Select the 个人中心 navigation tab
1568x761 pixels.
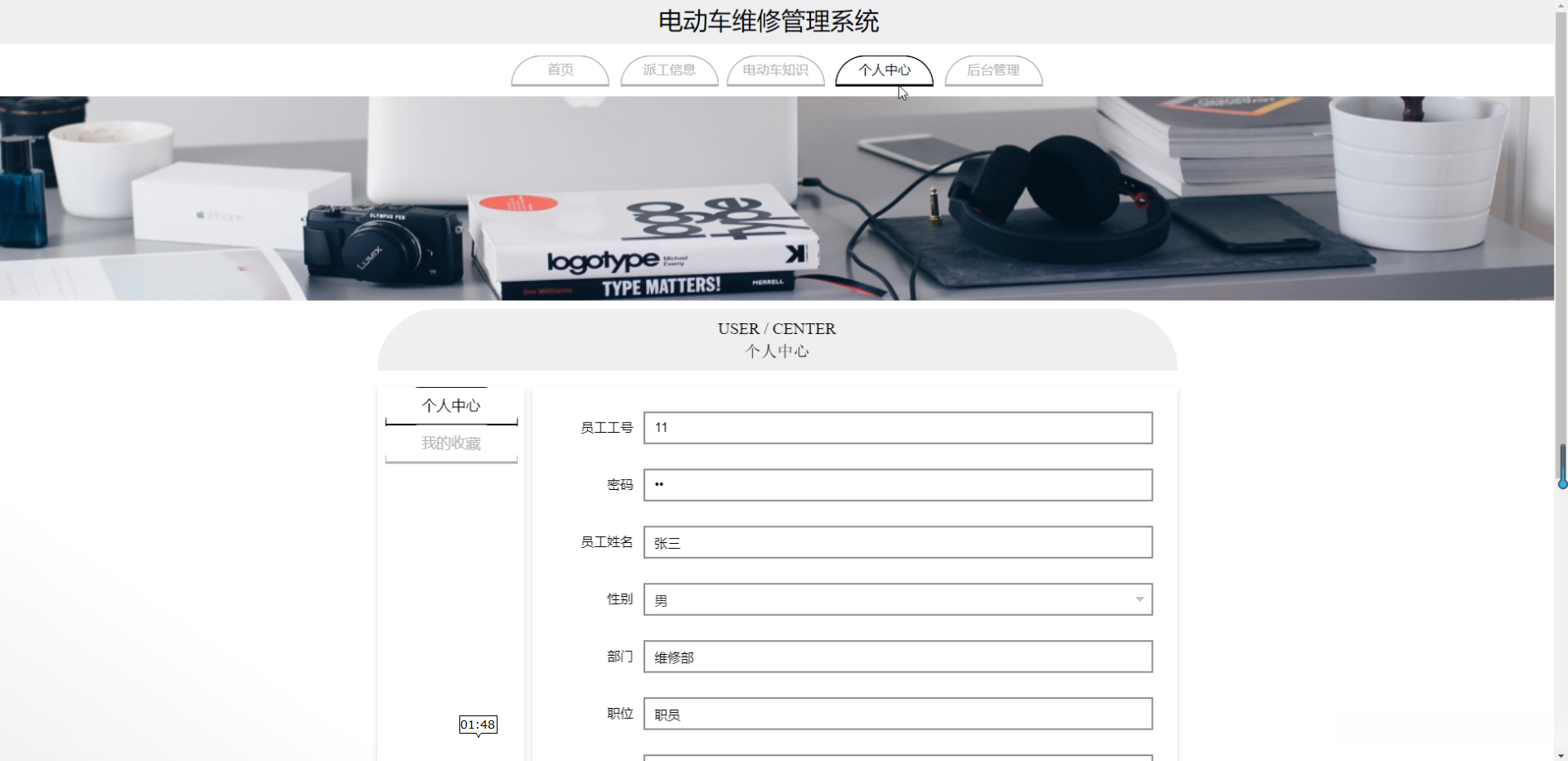[x=884, y=70]
